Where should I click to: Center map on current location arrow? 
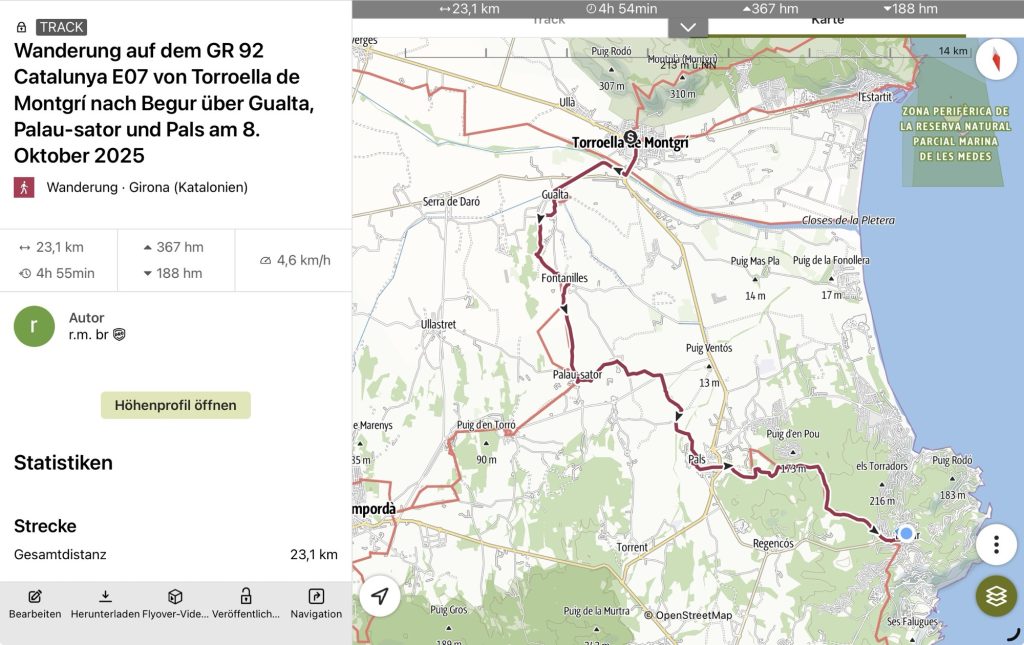click(380, 596)
